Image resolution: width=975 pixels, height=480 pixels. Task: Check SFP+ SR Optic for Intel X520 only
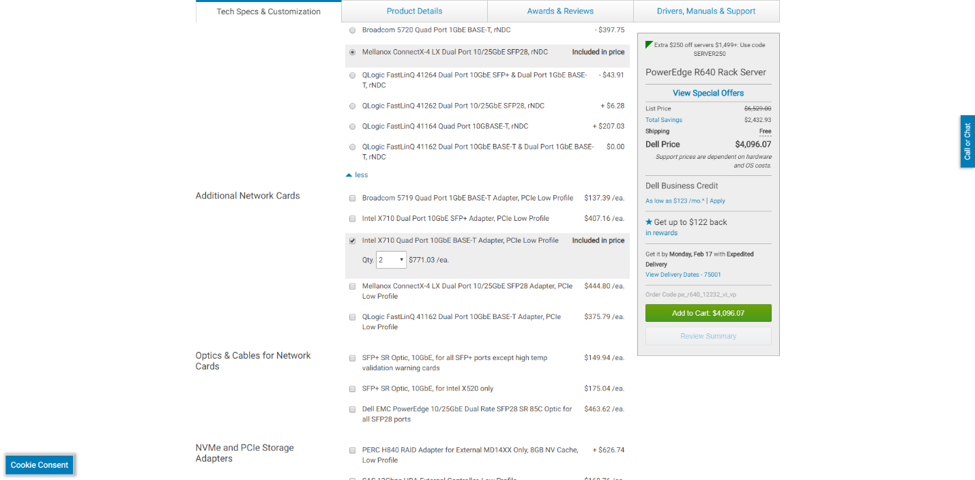353,389
